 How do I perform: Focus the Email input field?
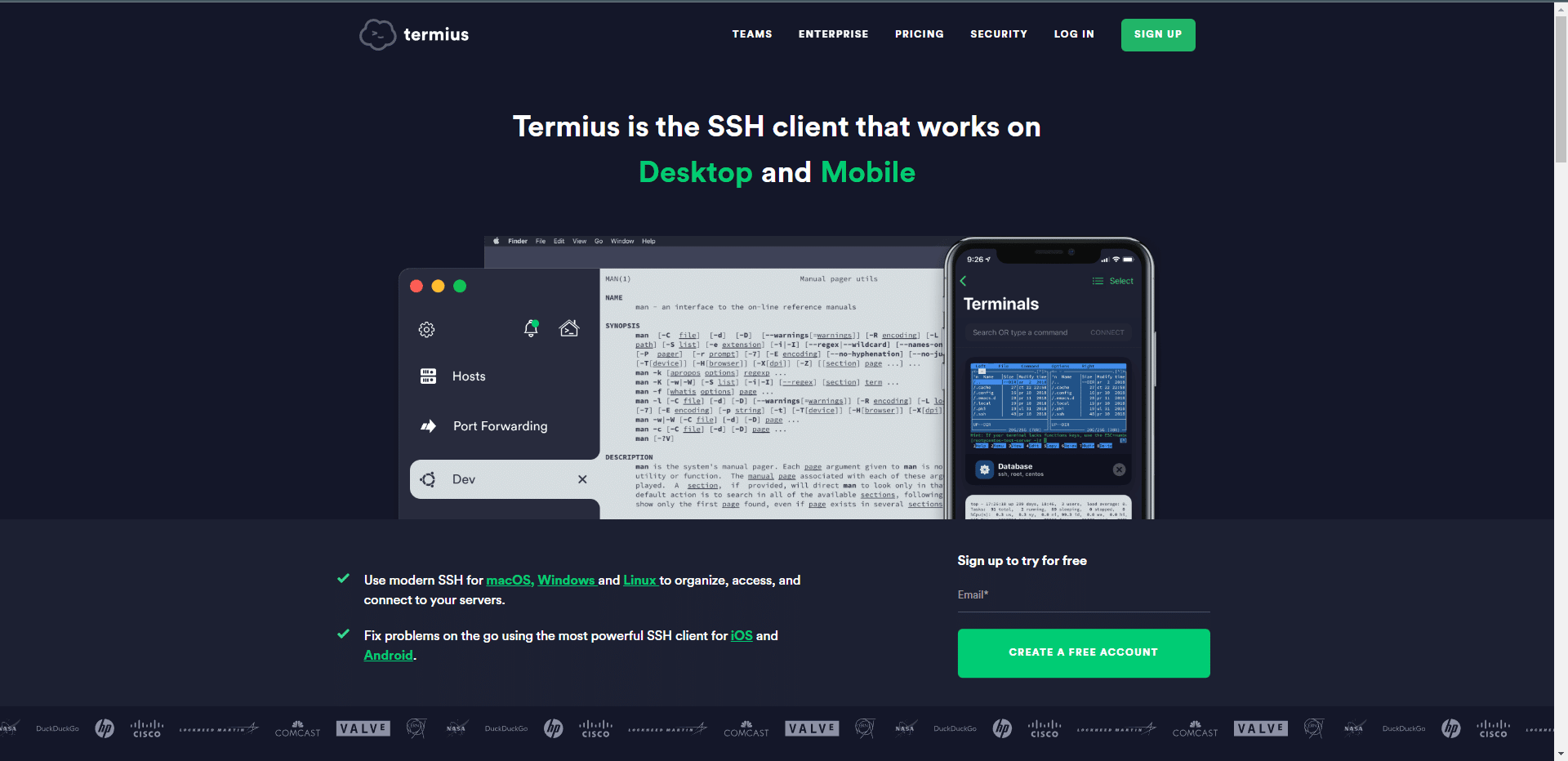coord(1084,596)
